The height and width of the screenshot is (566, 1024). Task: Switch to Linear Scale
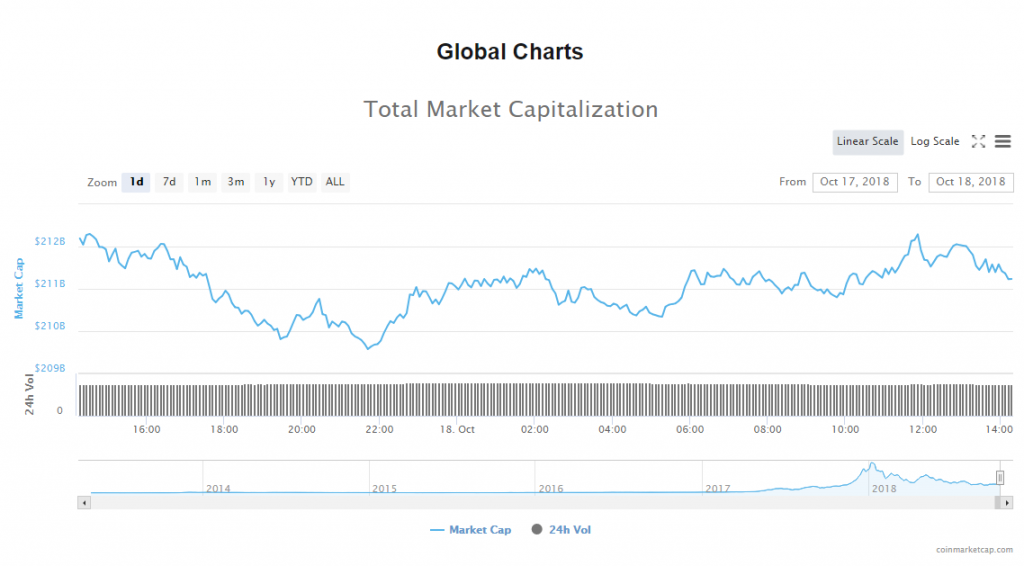click(867, 142)
